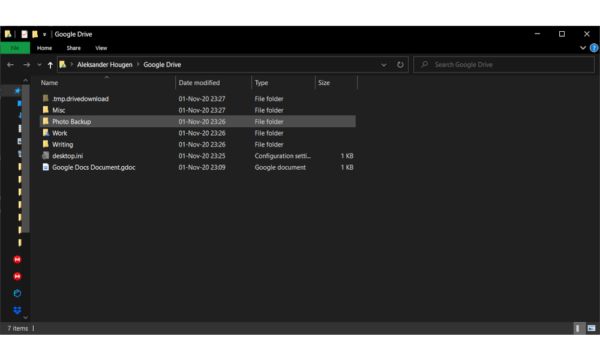Select the Quick access star in the sidebar

click(x=17, y=91)
